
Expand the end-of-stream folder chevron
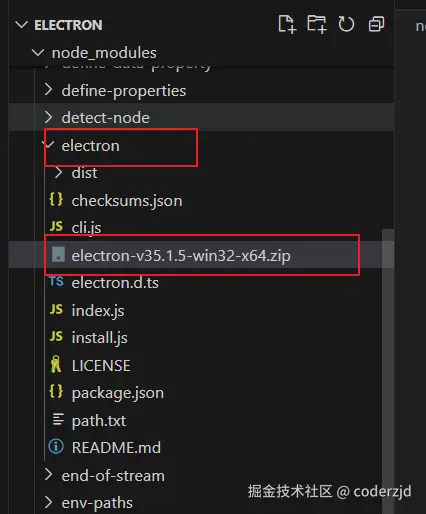49,475
